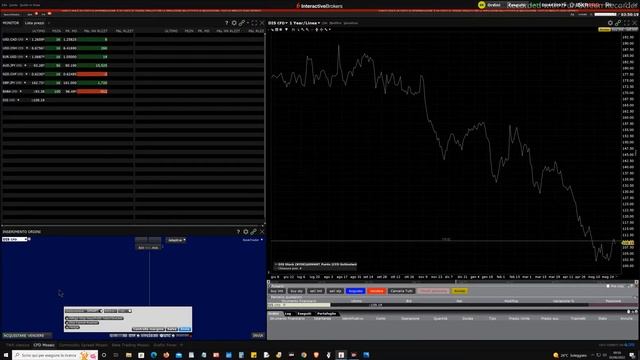
Task: Click the blue Invia button in order dialog
Action: [185, 329]
